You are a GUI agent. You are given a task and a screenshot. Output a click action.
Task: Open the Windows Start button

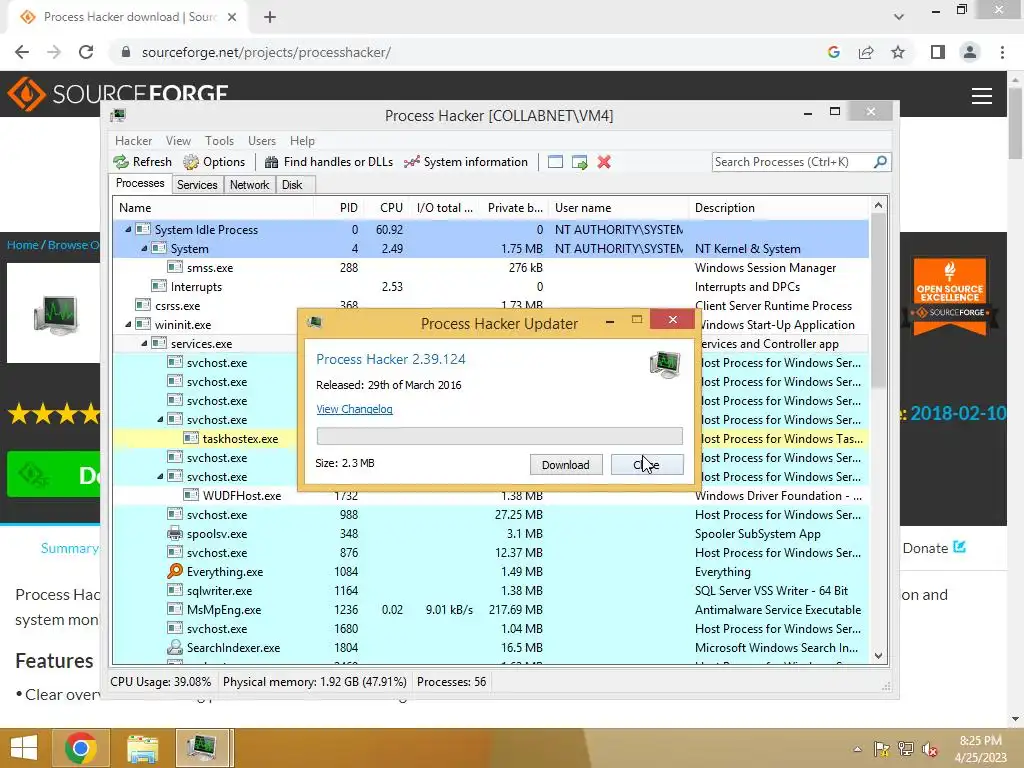[24, 748]
